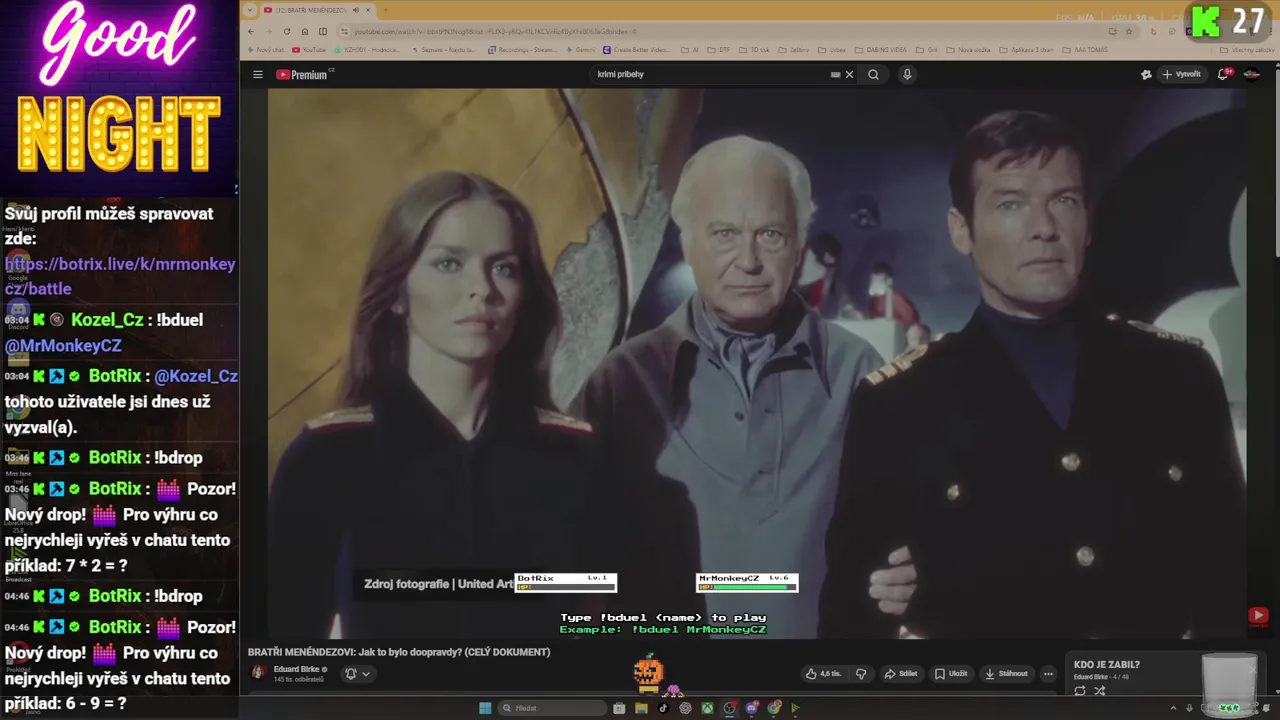Share the video via Sdílet
The image size is (1280, 720).
(901, 673)
